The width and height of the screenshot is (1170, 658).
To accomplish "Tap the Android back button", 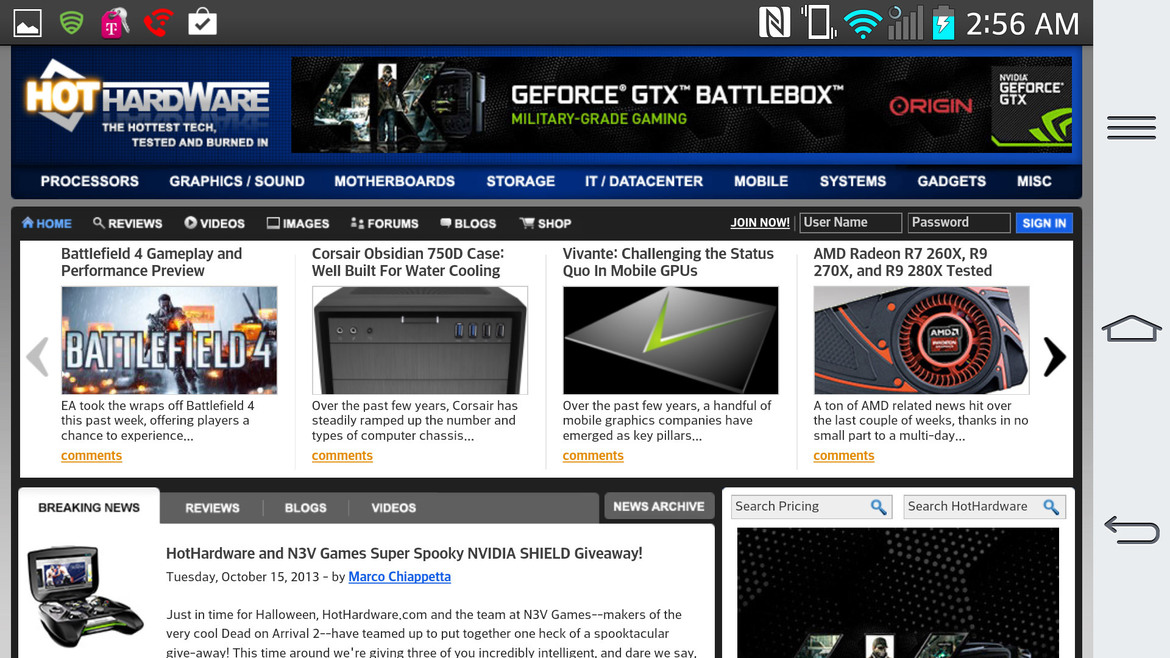I will pyautogui.click(x=1131, y=530).
